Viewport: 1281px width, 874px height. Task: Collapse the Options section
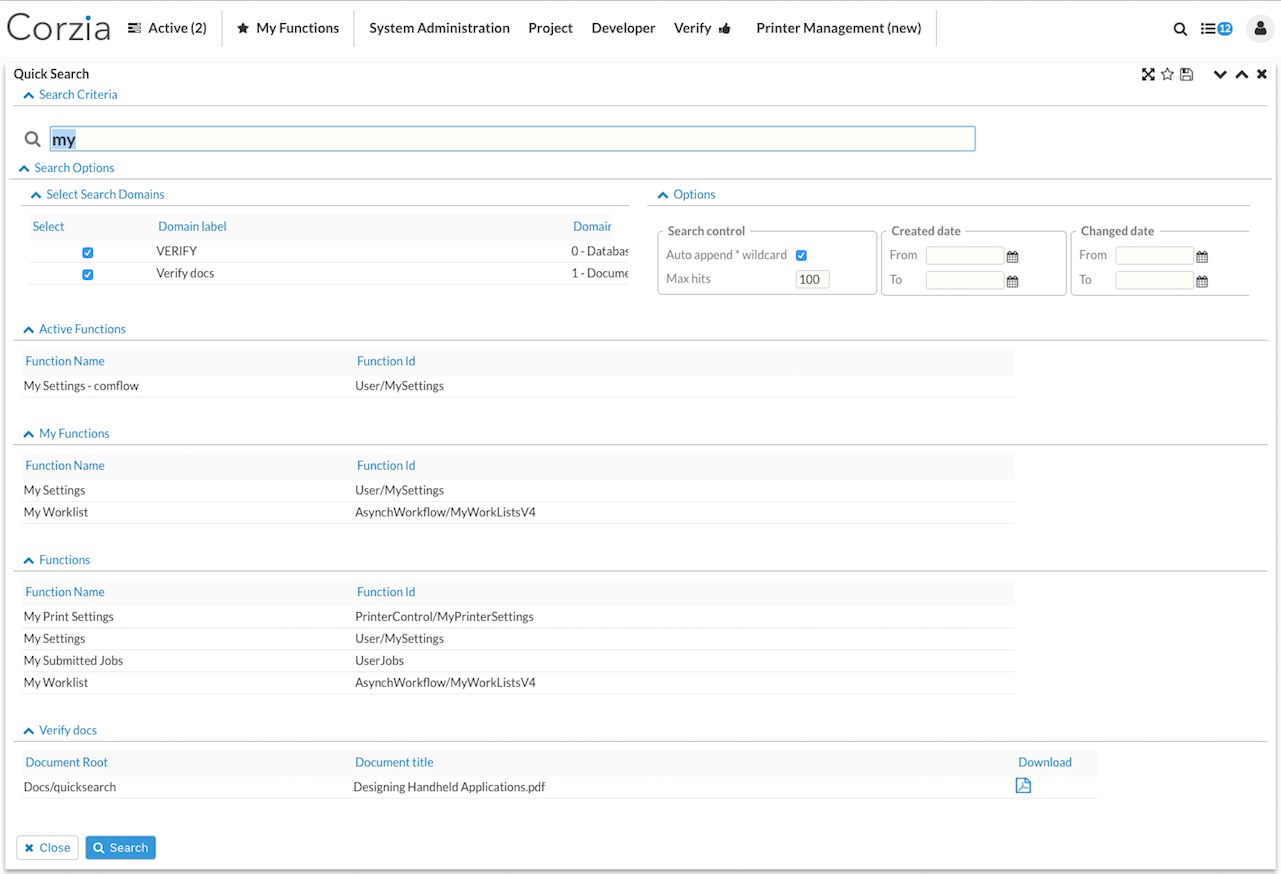point(687,195)
